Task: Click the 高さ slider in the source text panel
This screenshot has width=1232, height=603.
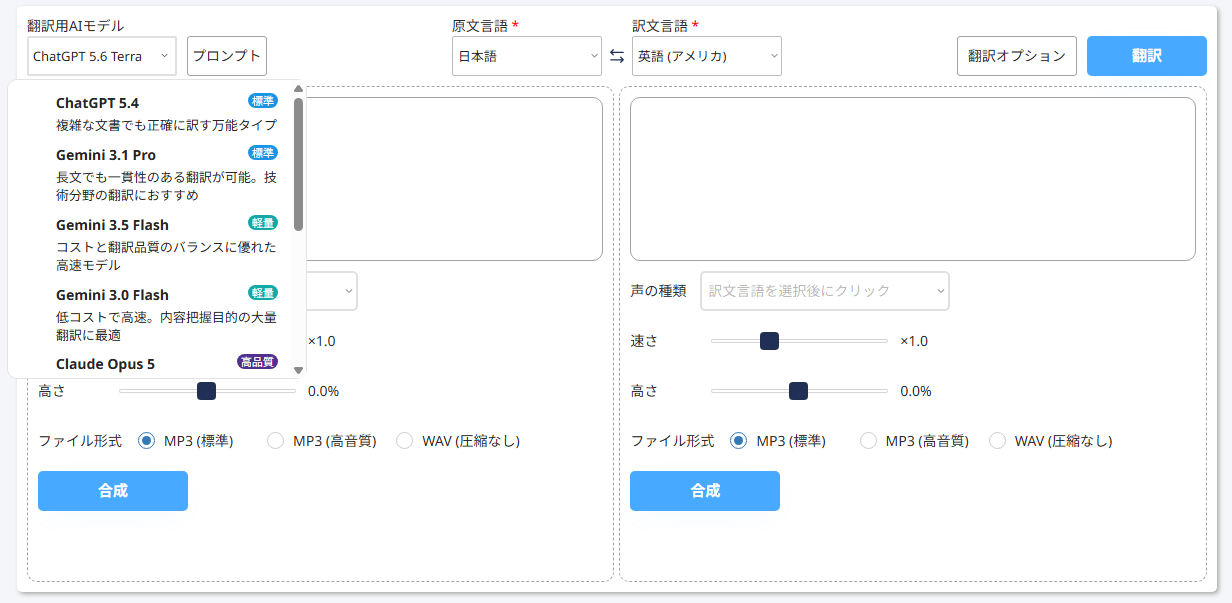Action: (x=207, y=391)
